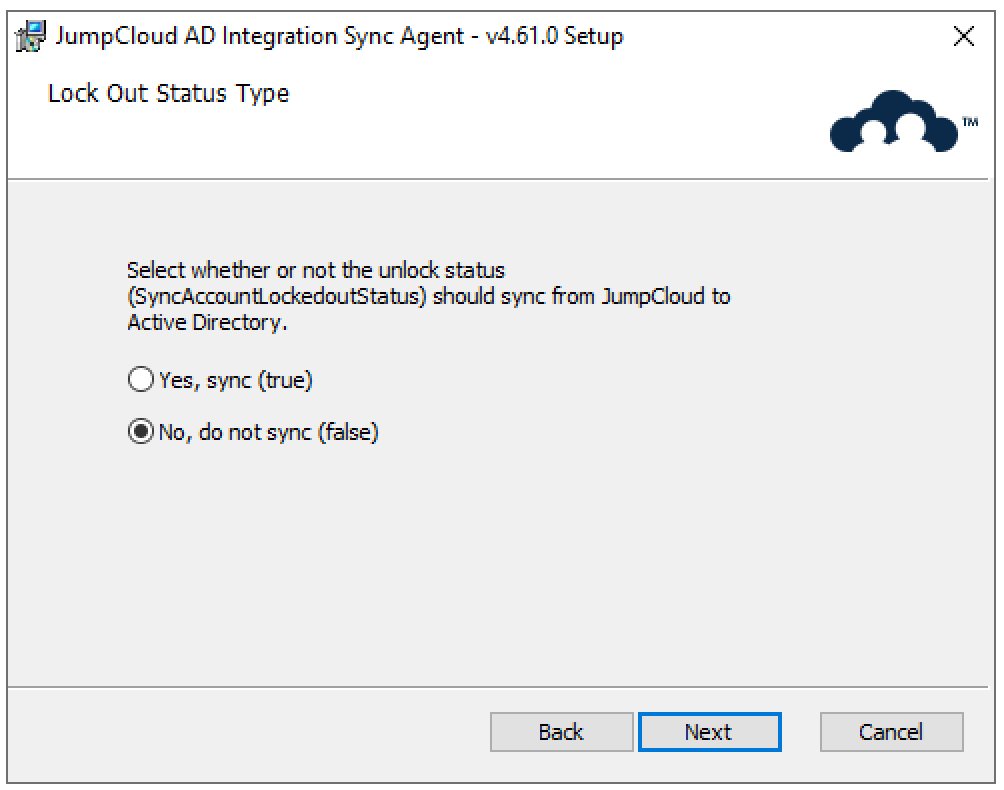Image resolution: width=1004 pixels, height=790 pixels.
Task: Abort installation with the Cancel button
Action: 890,732
